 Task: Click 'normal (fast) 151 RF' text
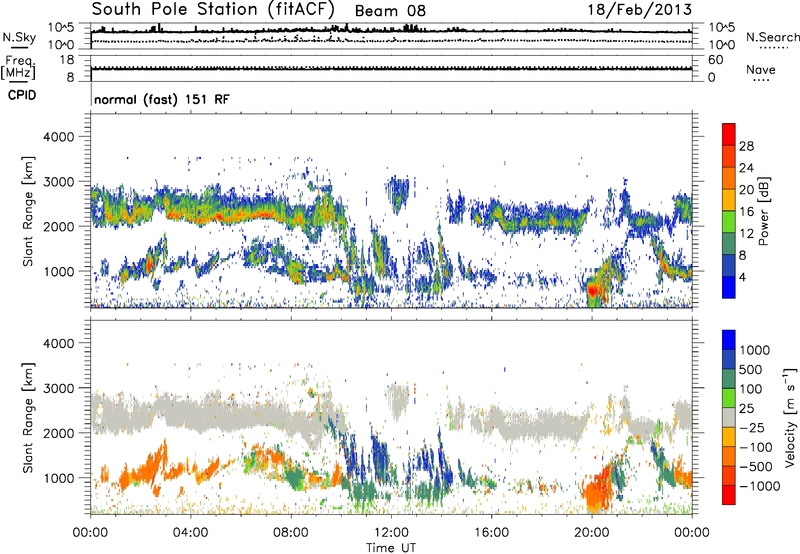[x=162, y=99]
